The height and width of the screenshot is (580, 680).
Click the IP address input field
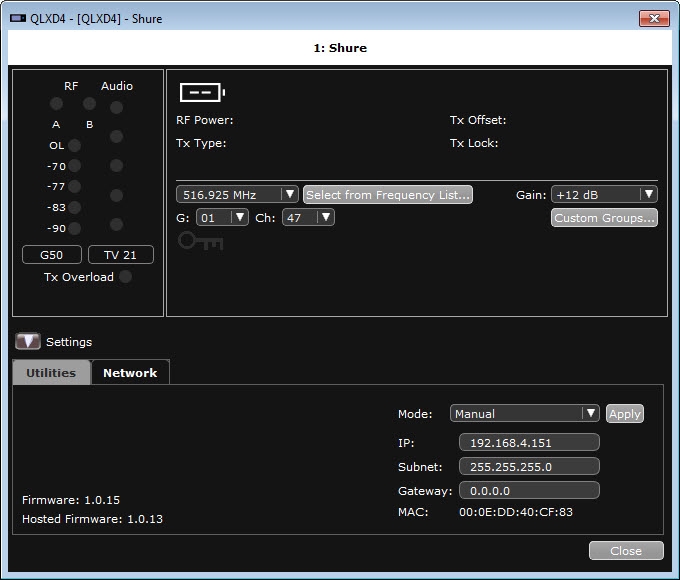pyautogui.click(x=529, y=442)
